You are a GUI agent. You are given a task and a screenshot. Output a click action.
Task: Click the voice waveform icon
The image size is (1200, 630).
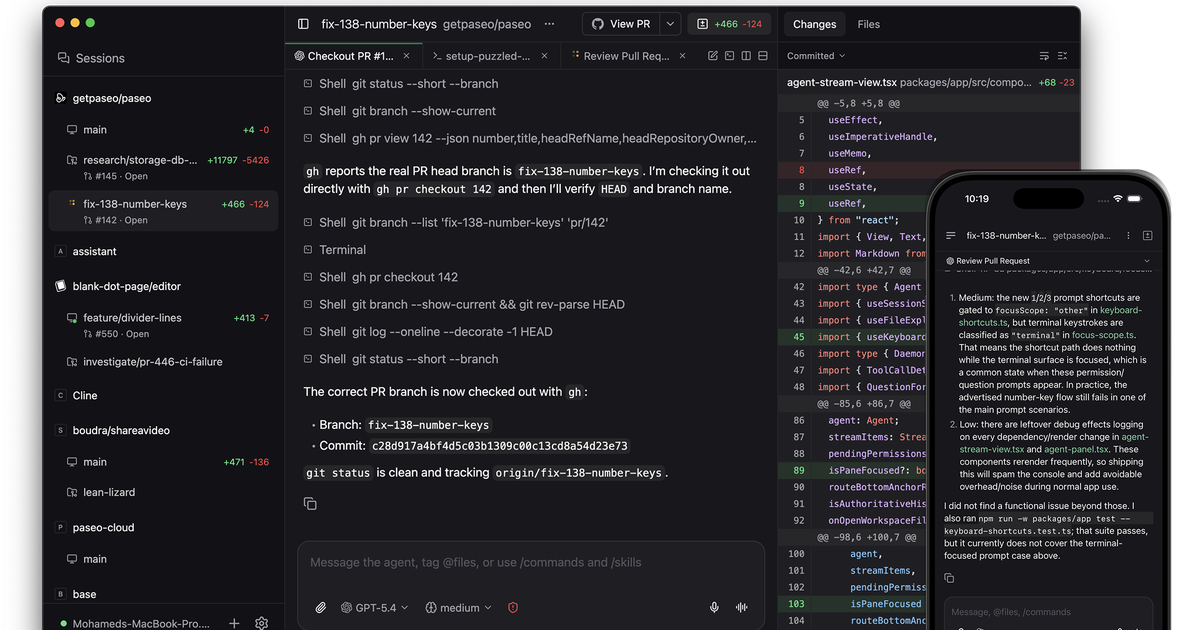742,607
